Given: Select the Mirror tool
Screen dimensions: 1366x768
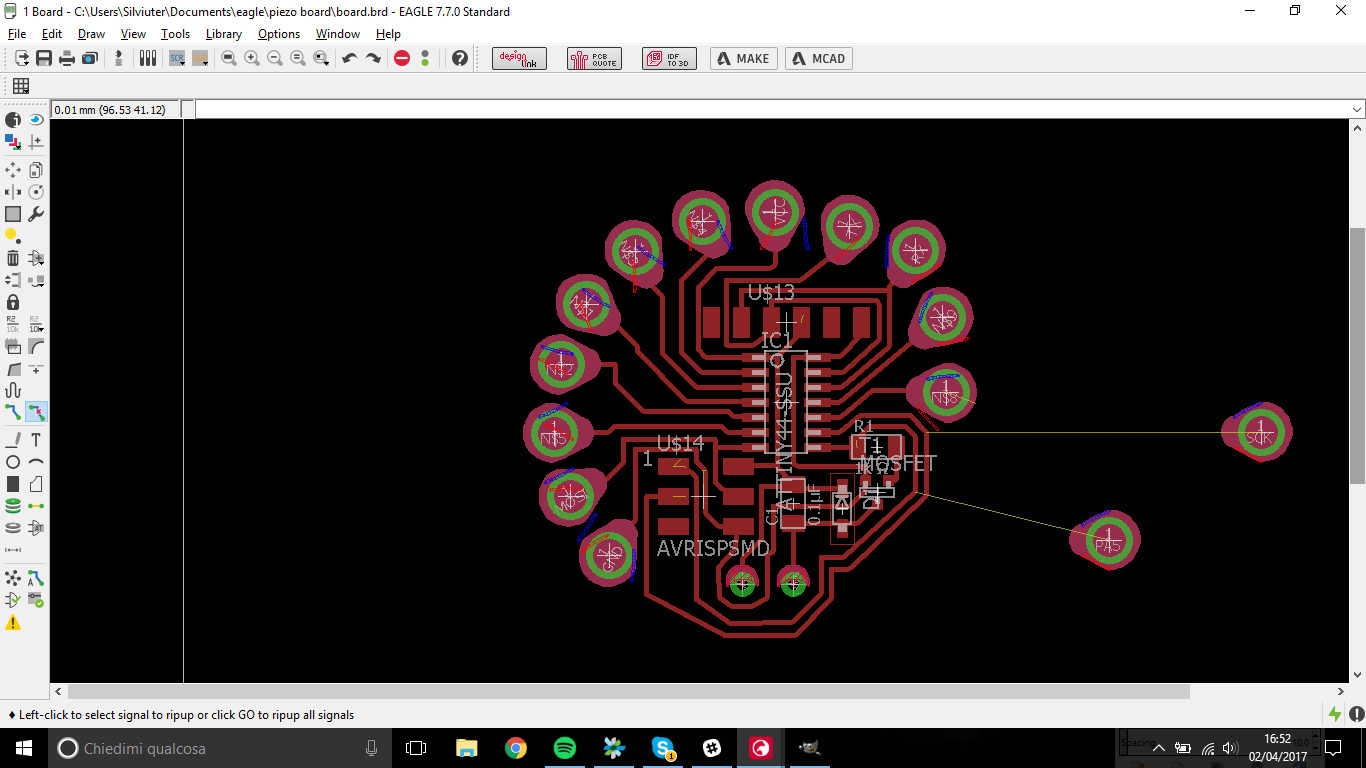Looking at the screenshot, I should 13,192.
